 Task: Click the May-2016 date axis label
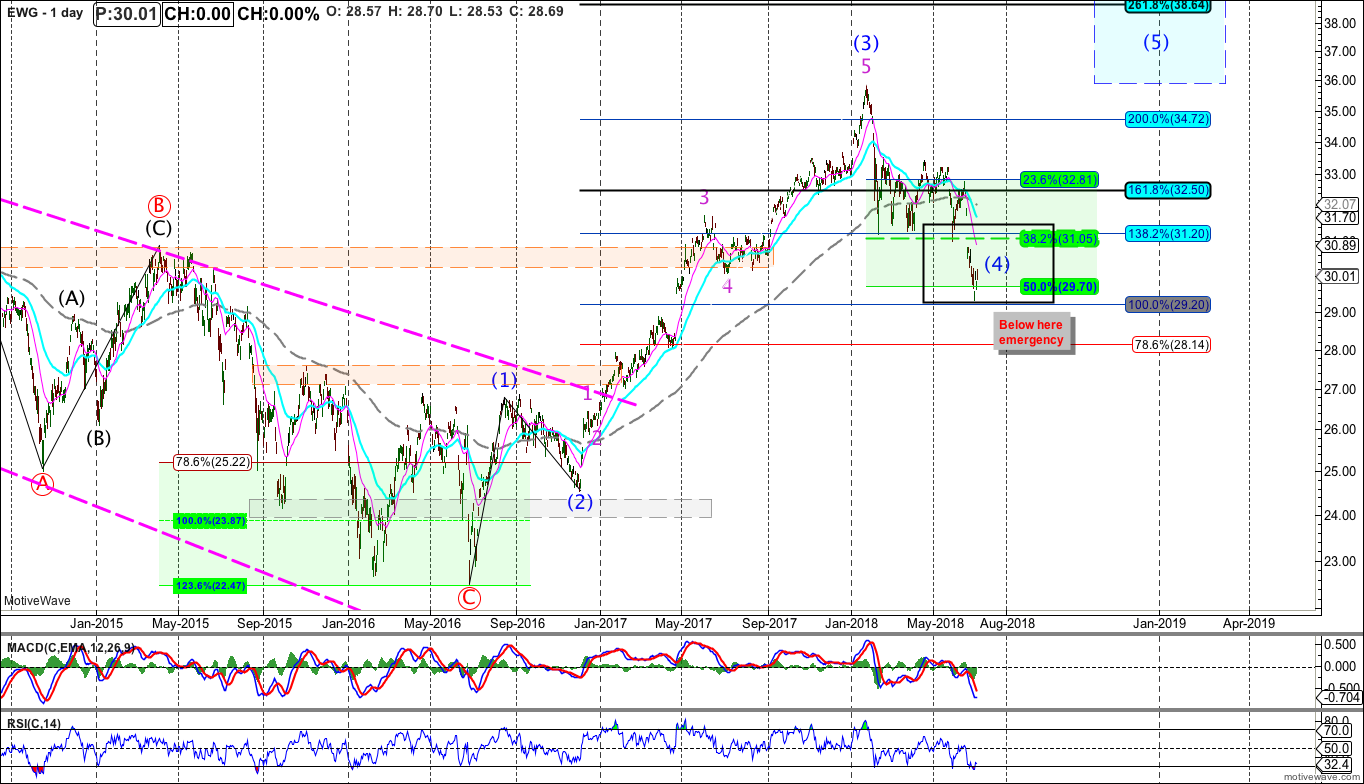[433, 622]
